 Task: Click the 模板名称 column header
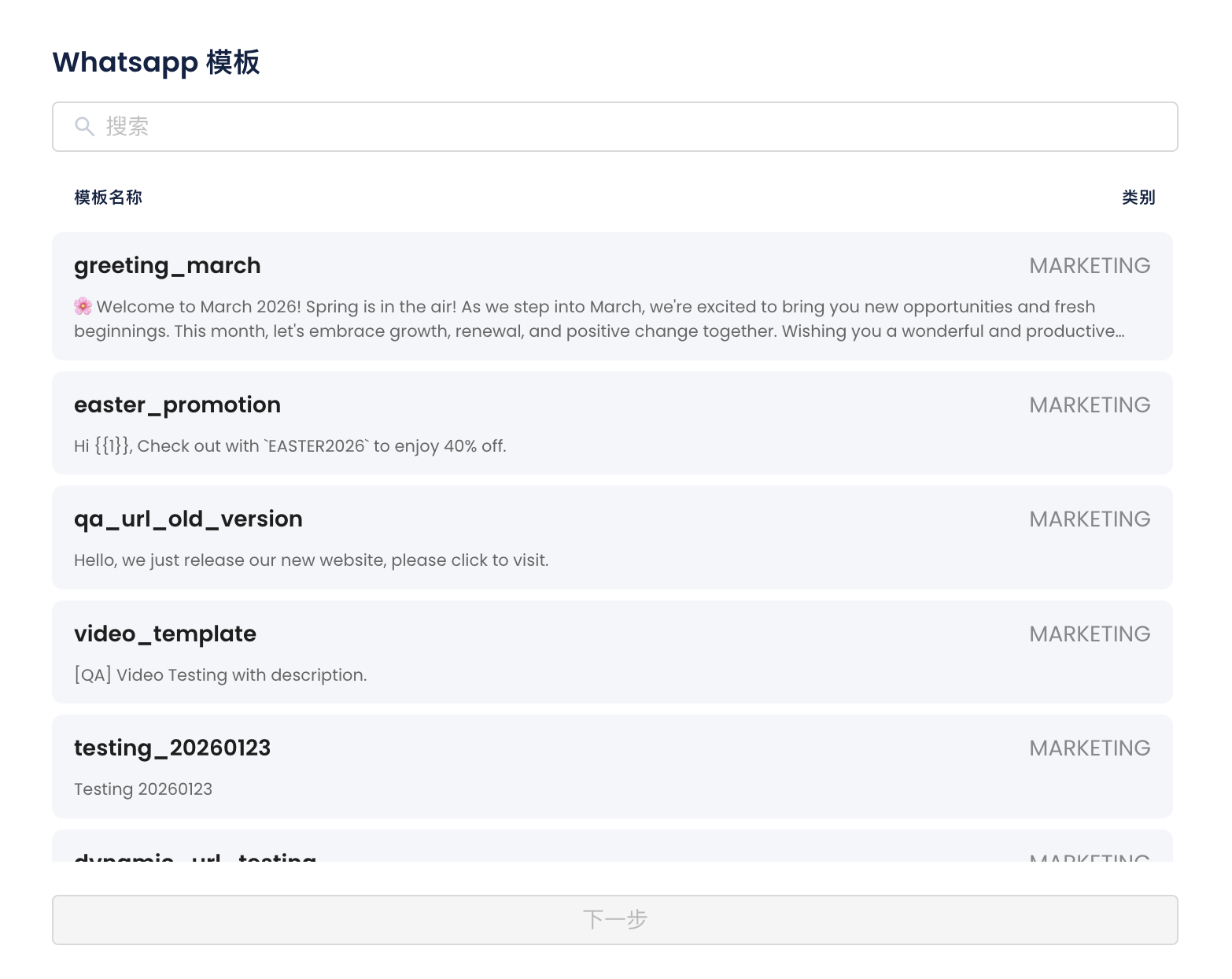point(108,198)
